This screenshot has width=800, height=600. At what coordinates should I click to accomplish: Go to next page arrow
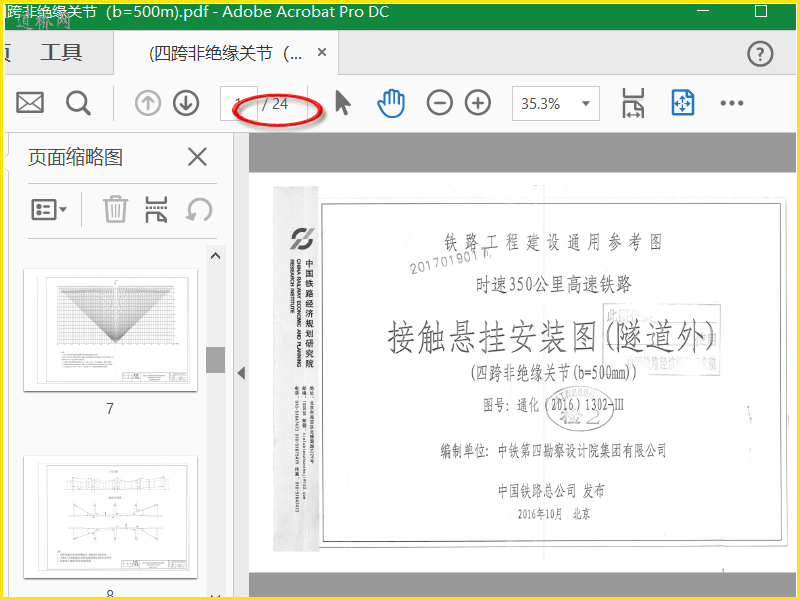point(186,104)
